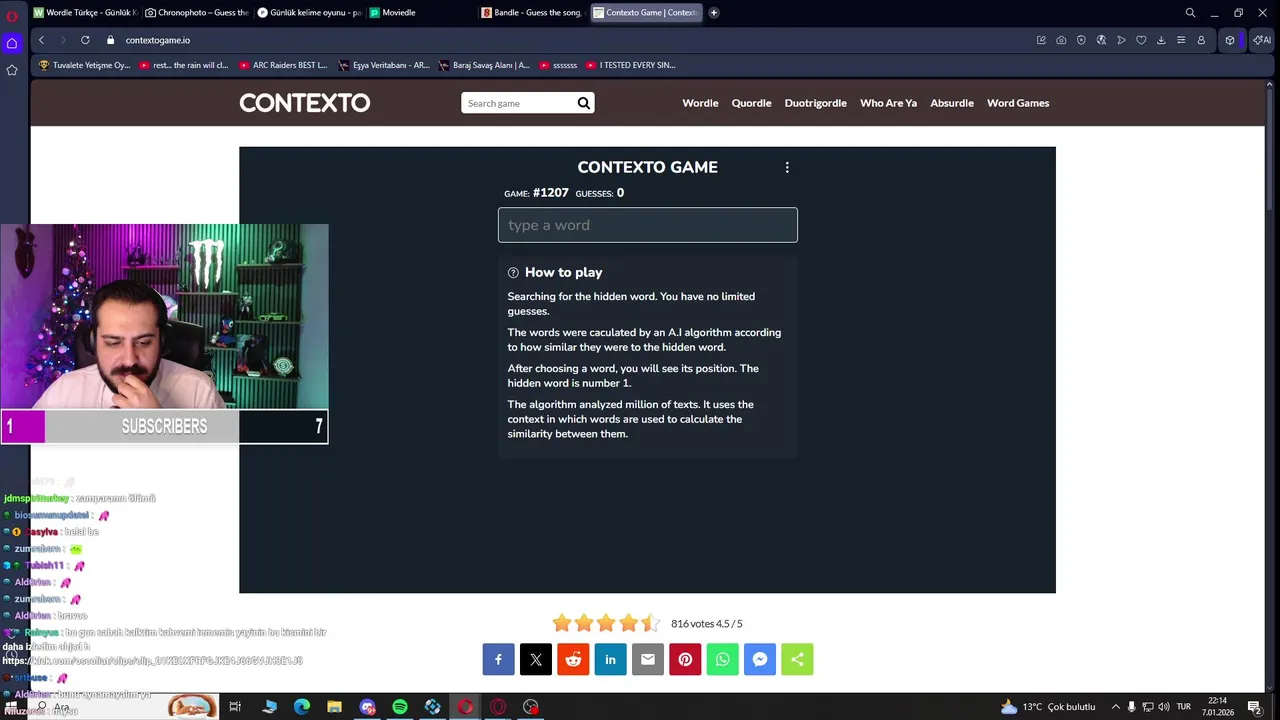This screenshot has height=720, width=1280.
Task: Click the magnifier icon in site search
Action: (x=584, y=103)
